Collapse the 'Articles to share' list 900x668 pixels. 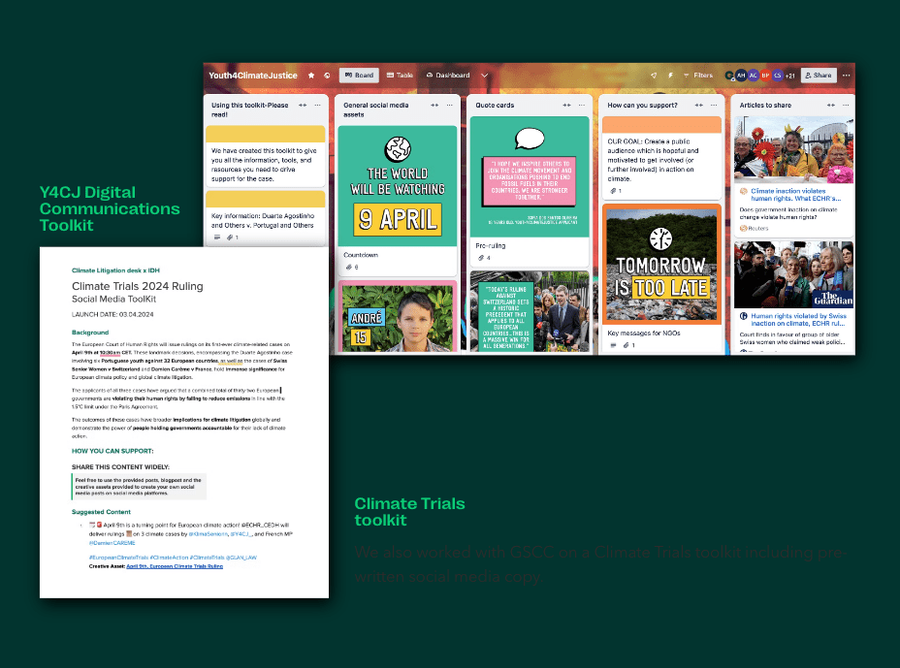[831, 105]
